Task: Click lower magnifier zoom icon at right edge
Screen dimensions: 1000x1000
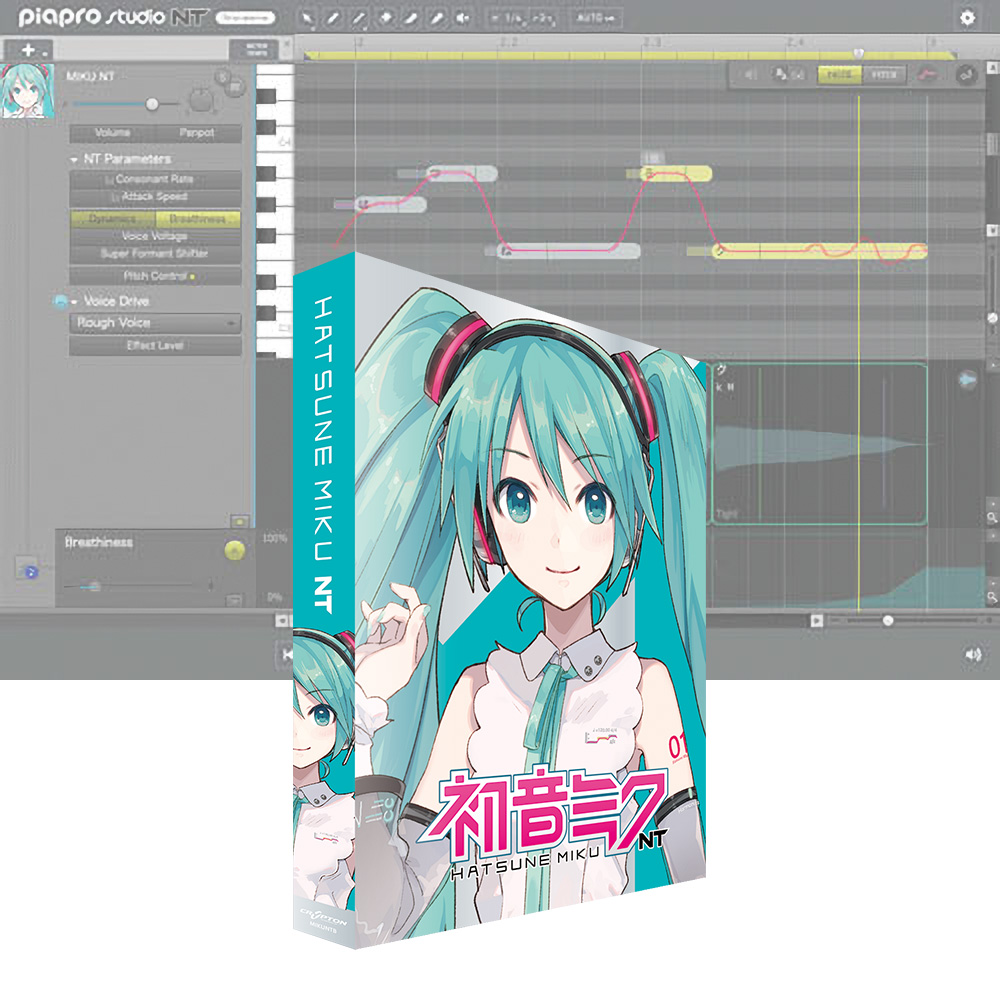Action: click(x=992, y=597)
